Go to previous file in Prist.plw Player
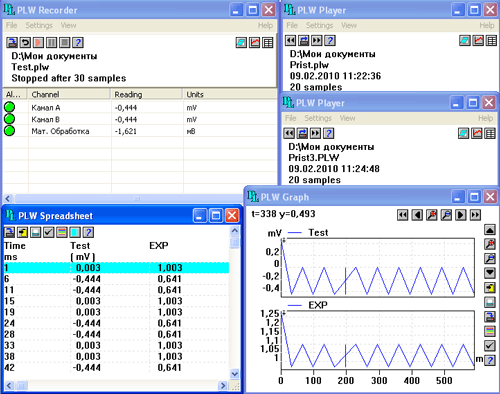The image size is (500, 394). pyautogui.click(x=291, y=40)
